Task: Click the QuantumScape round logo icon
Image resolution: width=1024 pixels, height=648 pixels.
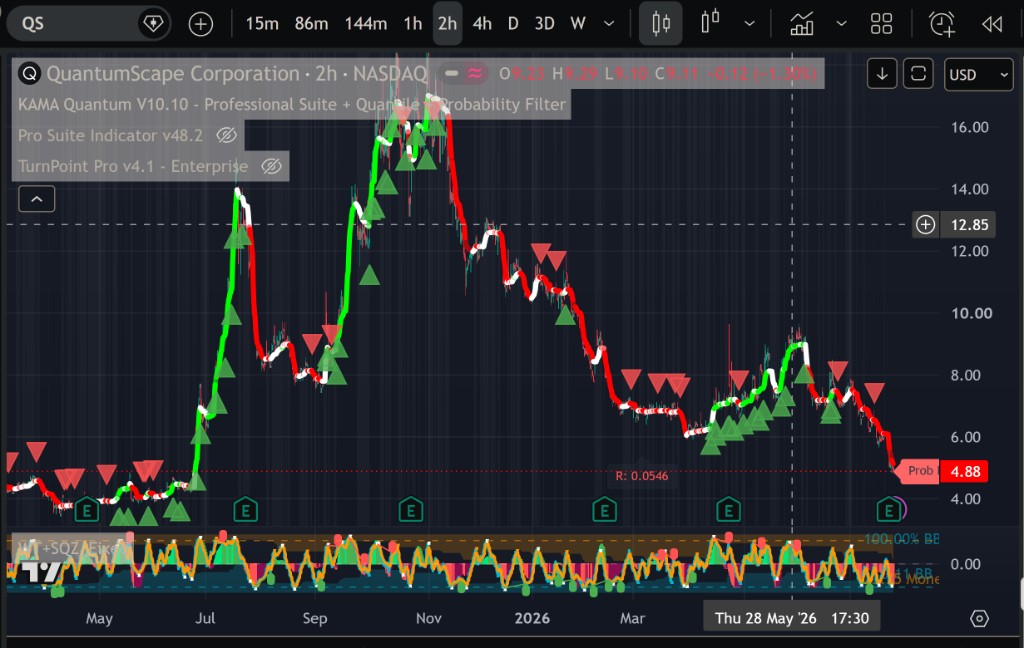Action: tap(29, 74)
